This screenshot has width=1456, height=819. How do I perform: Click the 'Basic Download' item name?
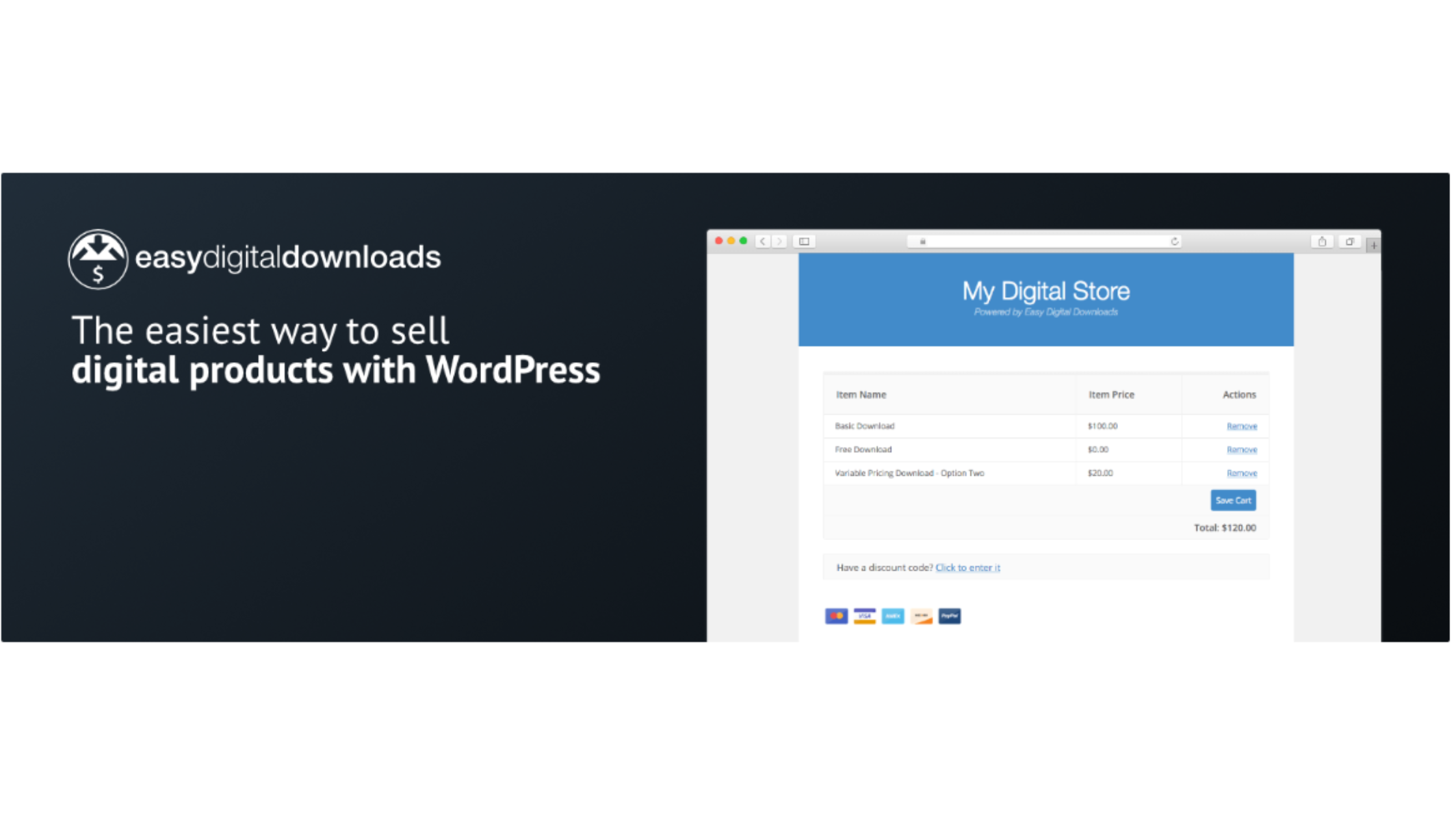864,426
